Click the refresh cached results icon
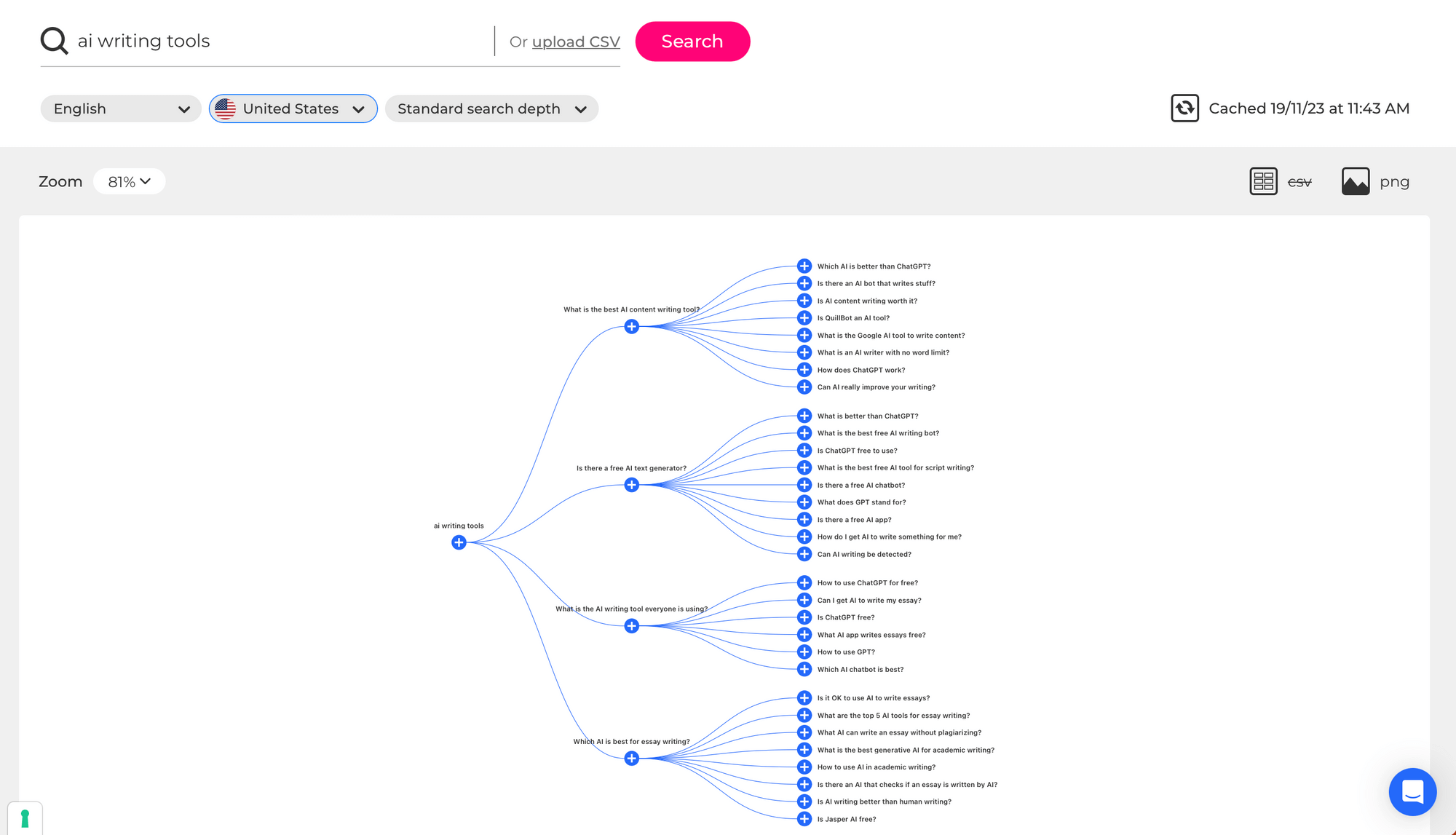1456x835 pixels. 1184,108
